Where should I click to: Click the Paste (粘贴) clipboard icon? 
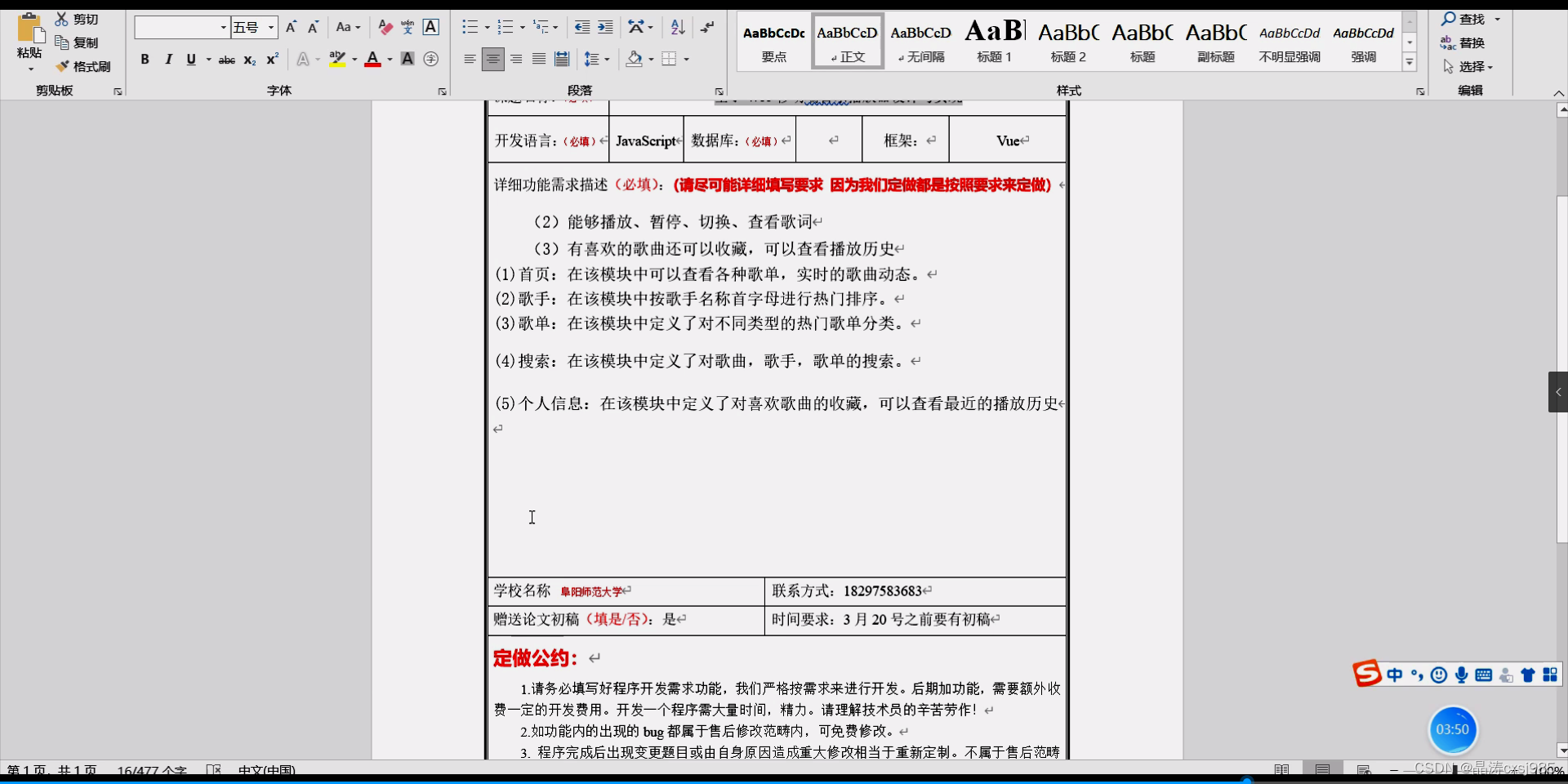tap(30, 28)
